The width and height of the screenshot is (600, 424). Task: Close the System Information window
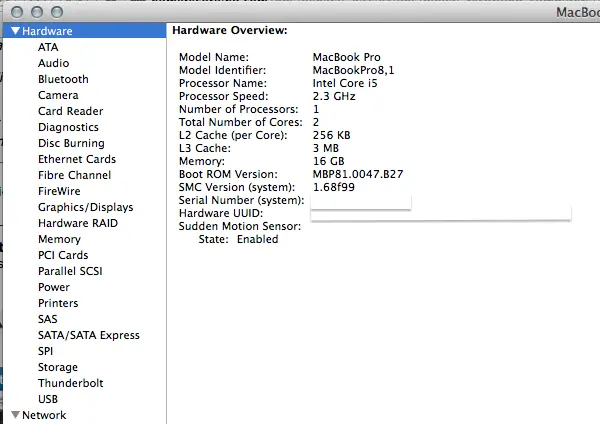tap(17, 12)
